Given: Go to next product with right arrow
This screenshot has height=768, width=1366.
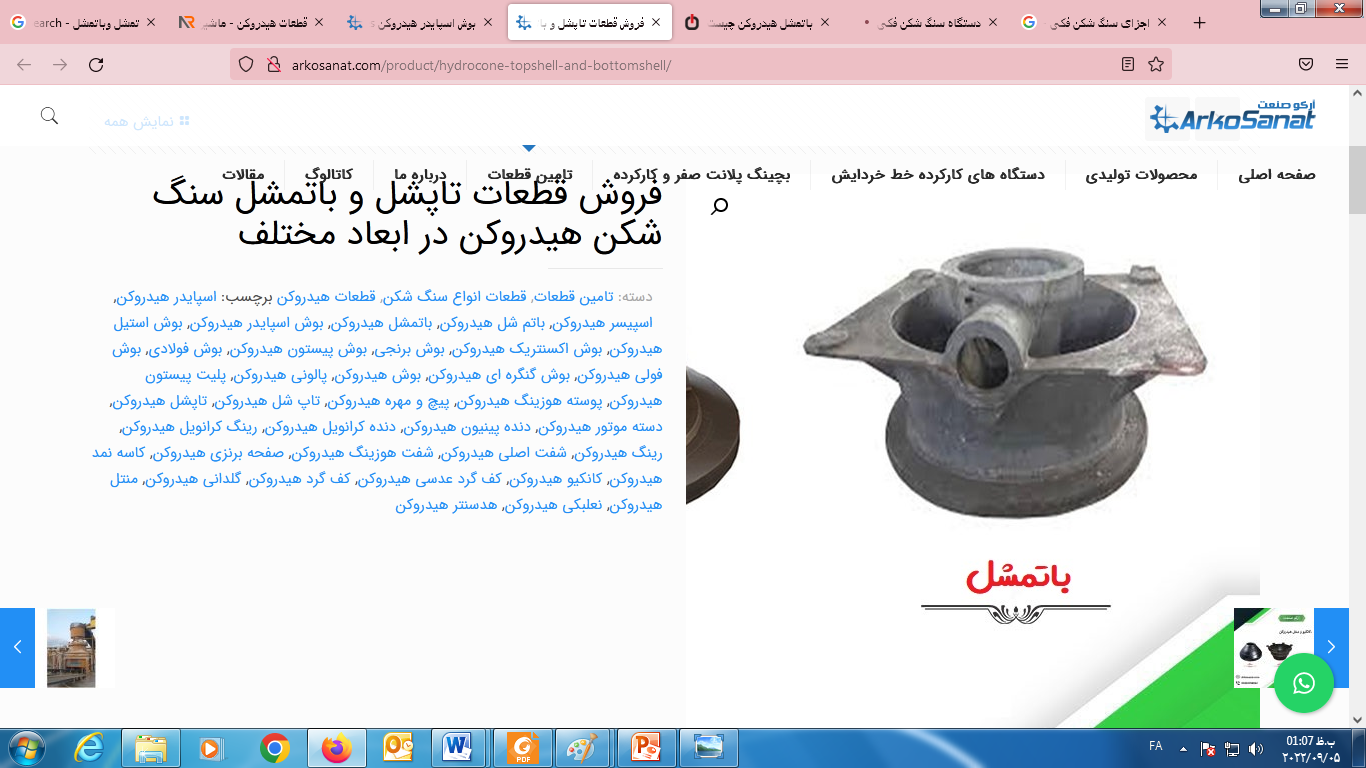Looking at the screenshot, I should [x=1331, y=647].
